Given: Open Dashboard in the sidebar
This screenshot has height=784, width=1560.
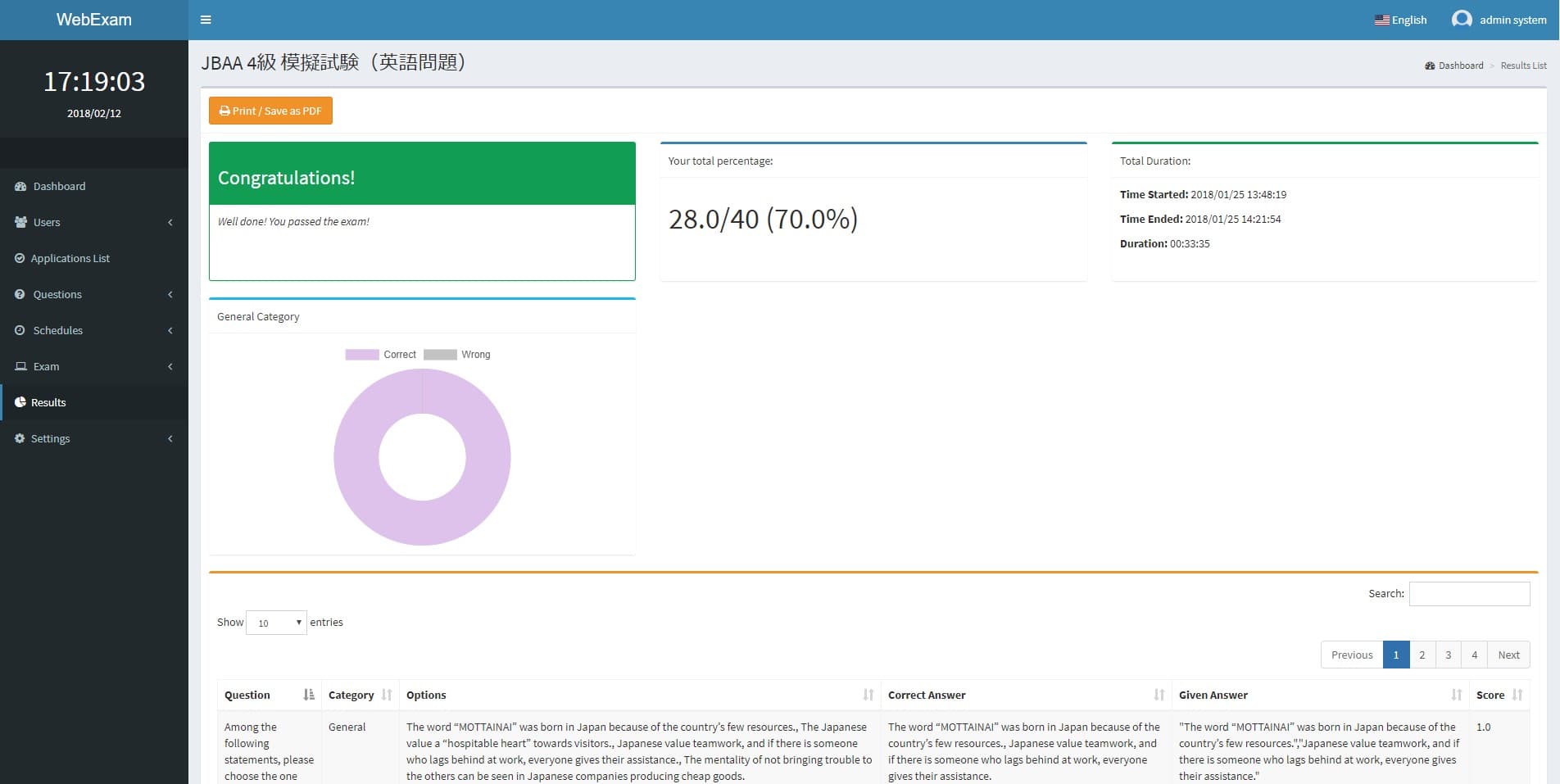Looking at the screenshot, I should pos(94,186).
